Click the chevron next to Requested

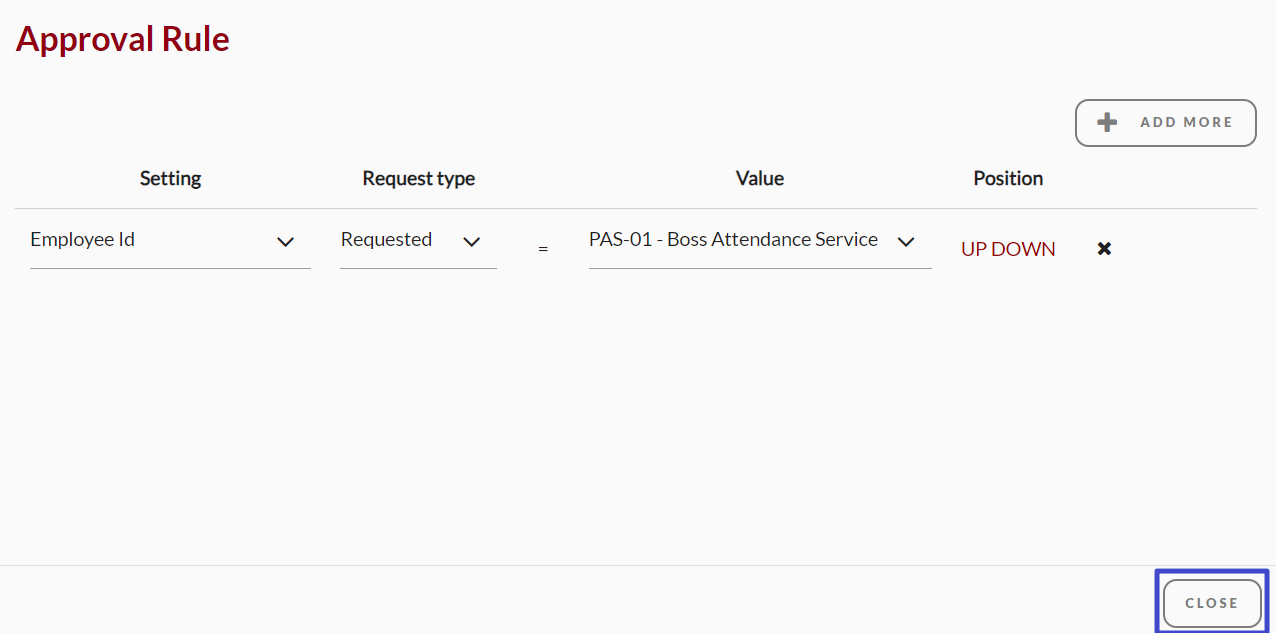(472, 242)
